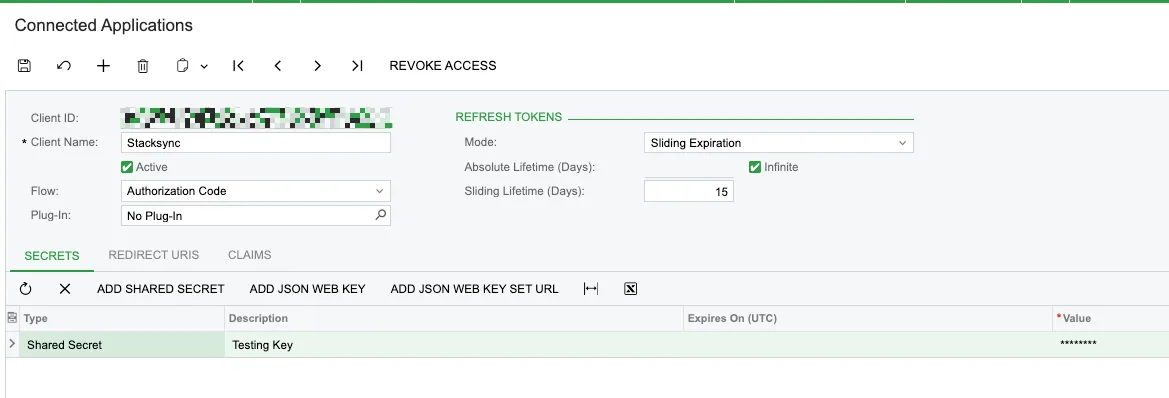Expand the Shared Secret row arrow
Screen dimensions: 1169x398
[11, 344]
